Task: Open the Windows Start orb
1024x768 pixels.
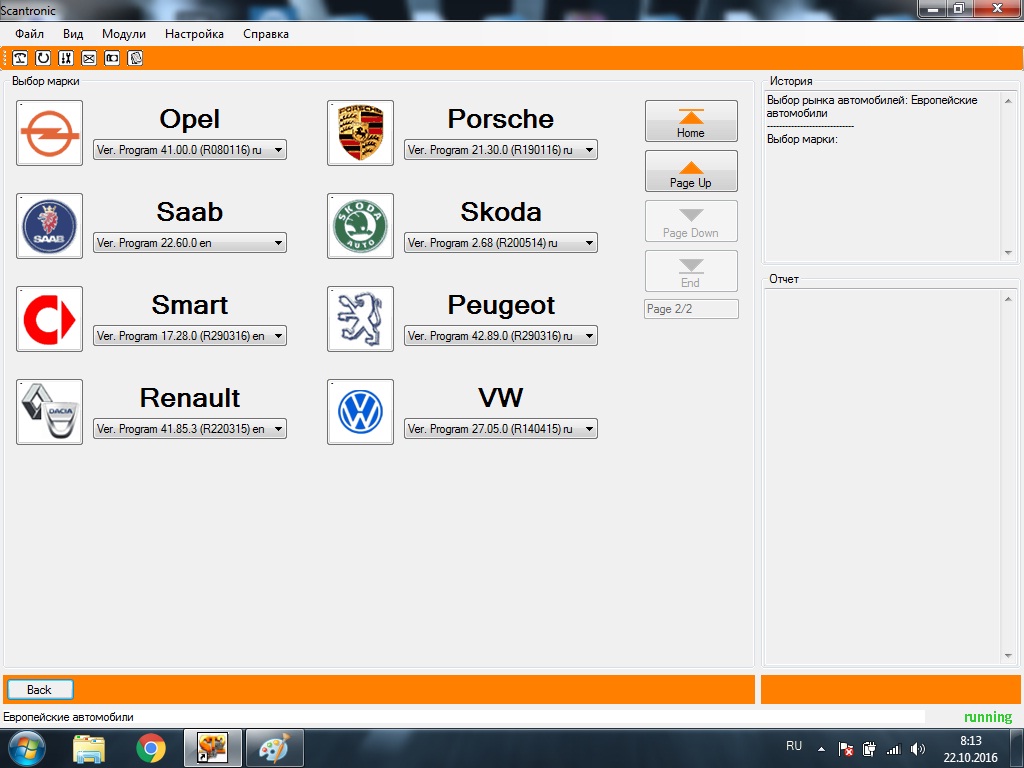Action: pyautogui.click(x=26, y=748)
